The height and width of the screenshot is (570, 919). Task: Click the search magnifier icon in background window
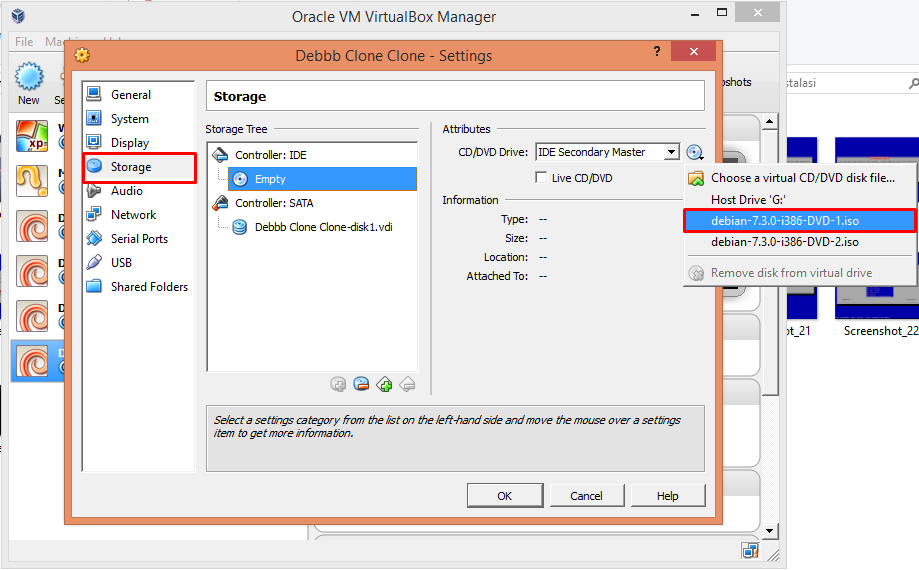tap(913, 84)
